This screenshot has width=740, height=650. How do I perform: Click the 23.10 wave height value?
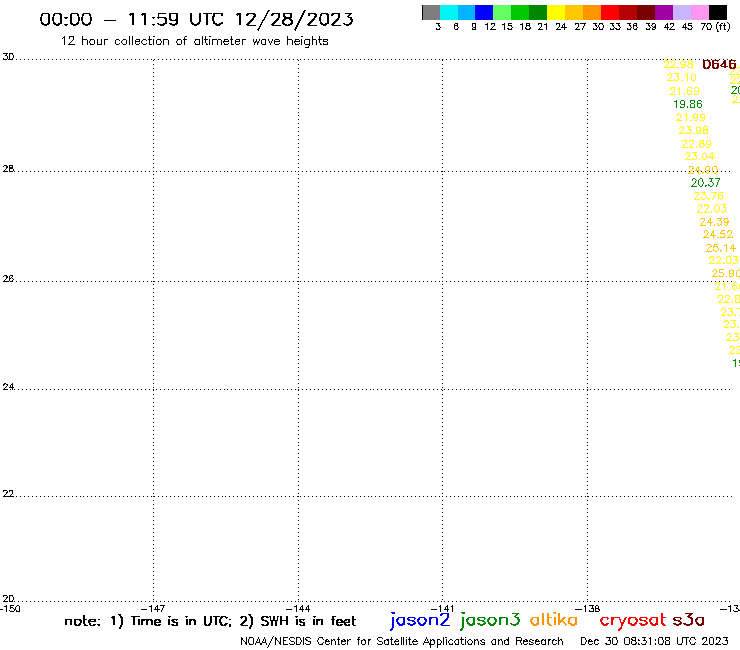point(681,77)
